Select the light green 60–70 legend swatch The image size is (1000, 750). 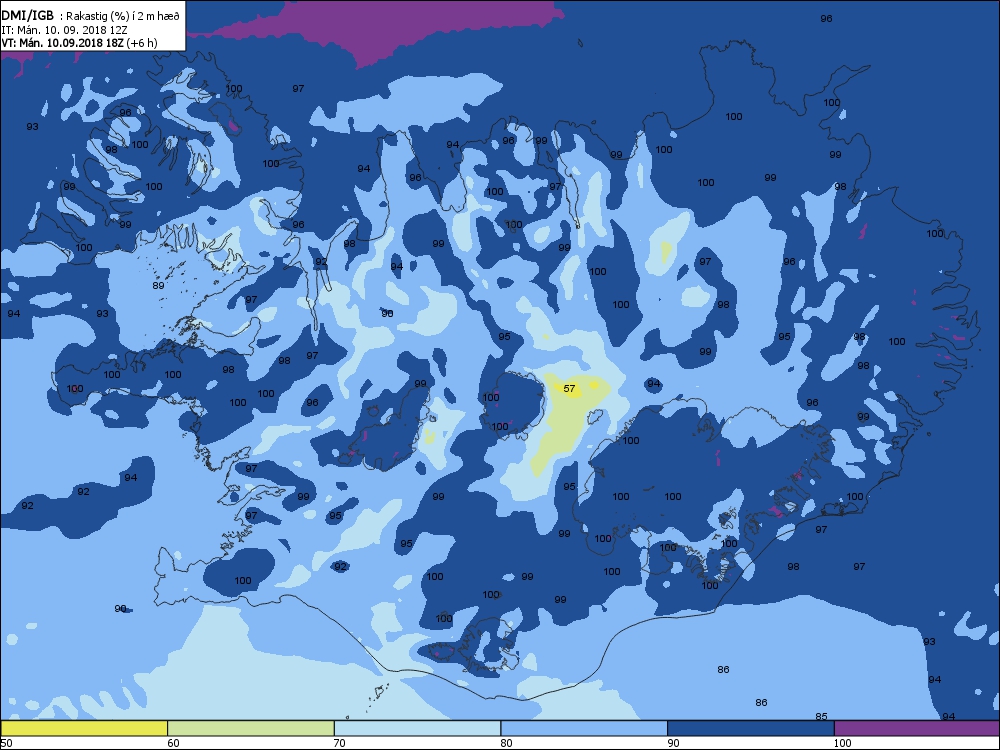click(251, 728)
